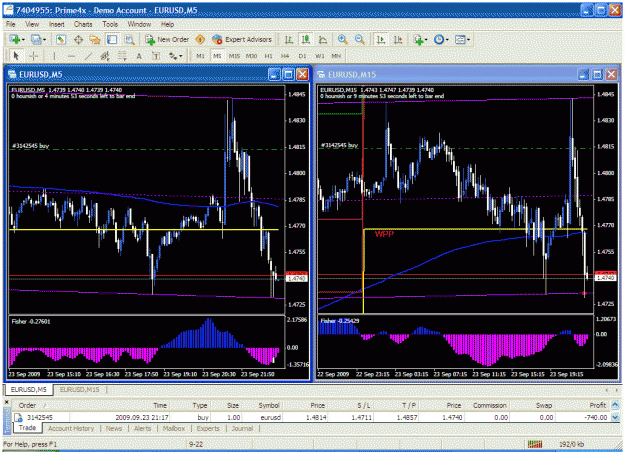This screenshot has height=452, width=625.
Task: Select the Crosshair tool
Action: coord(33,56)
